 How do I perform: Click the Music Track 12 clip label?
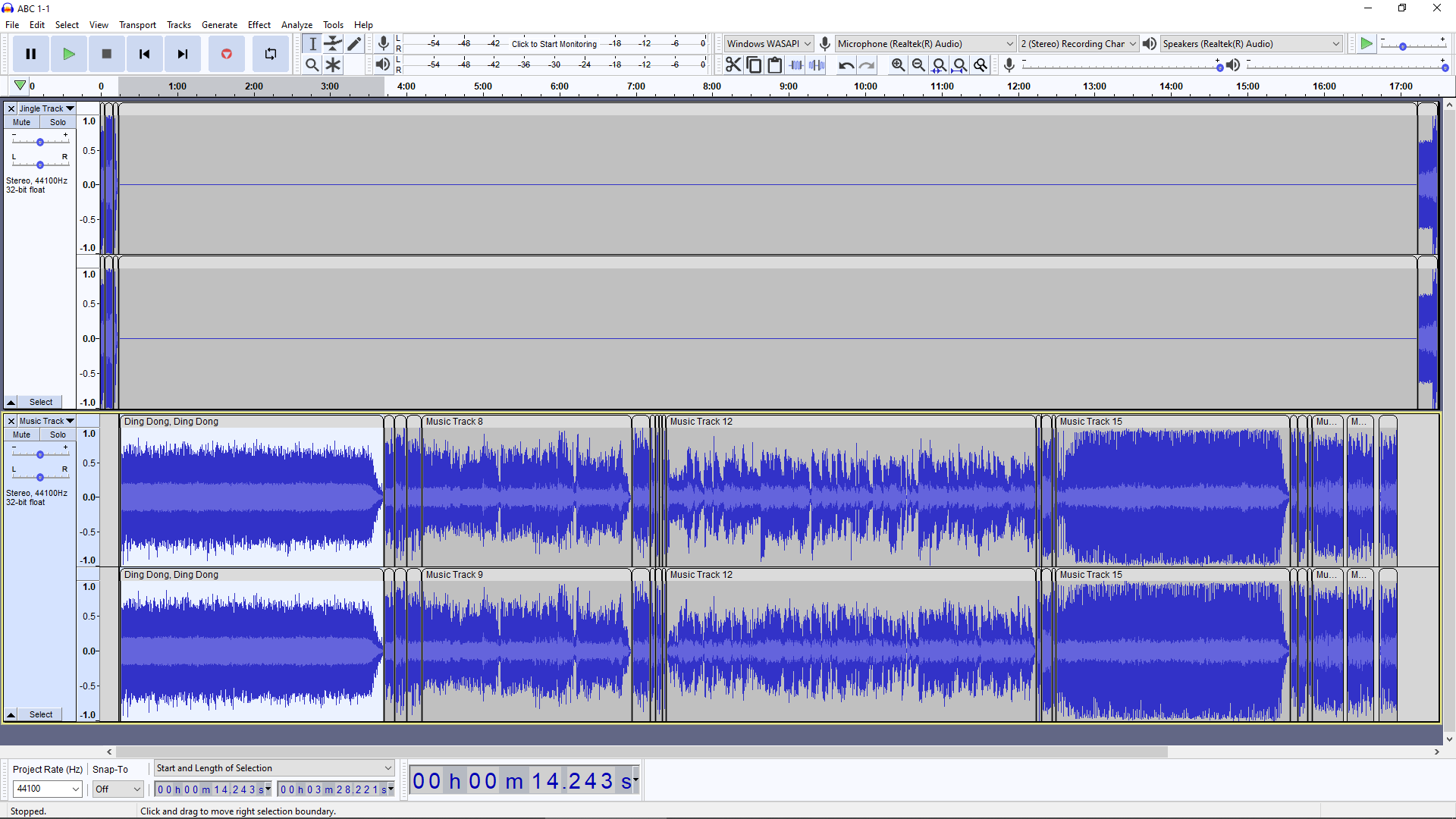click(701, 422)
